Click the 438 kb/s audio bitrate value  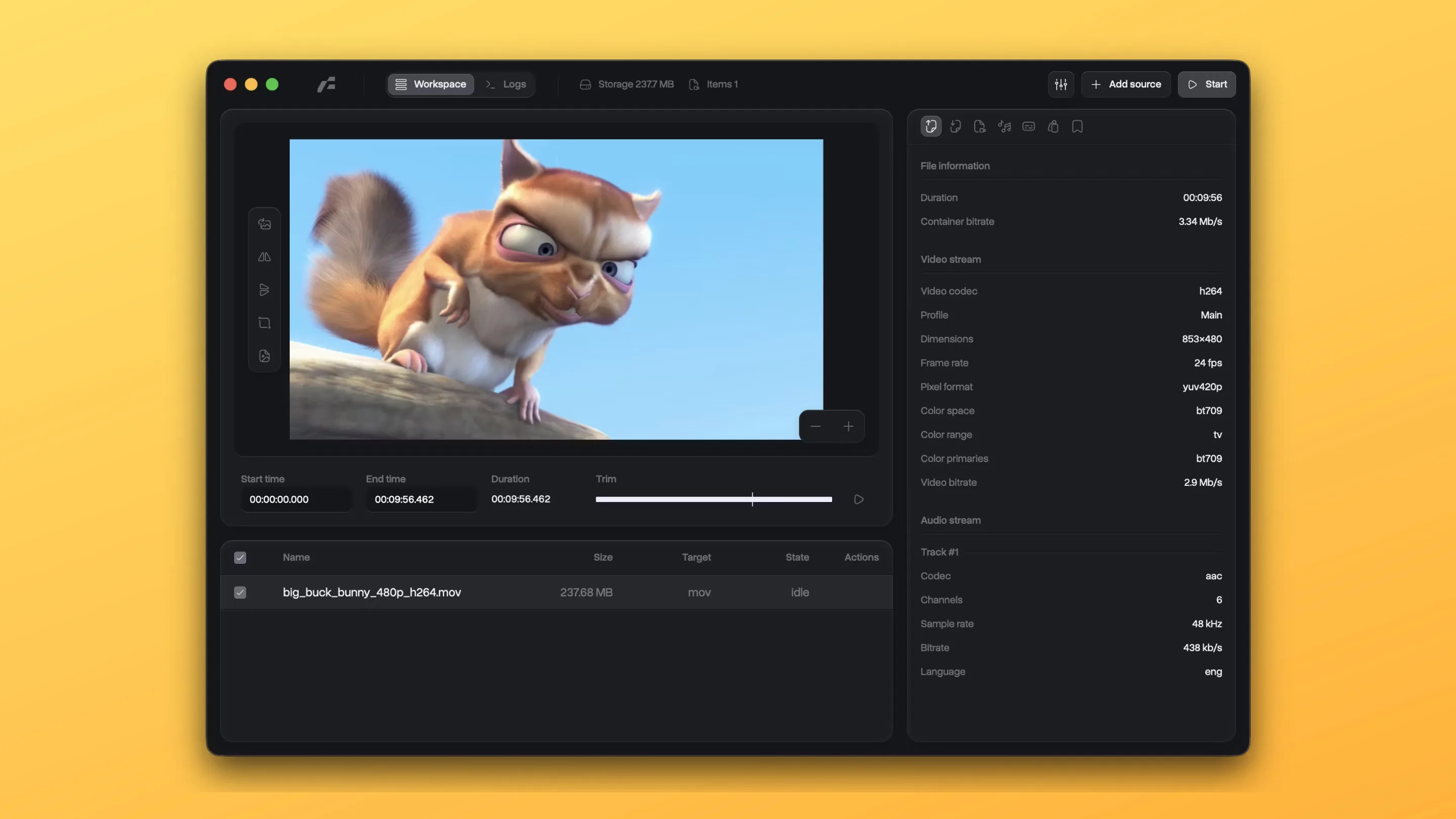click(x=1202, y=648)
